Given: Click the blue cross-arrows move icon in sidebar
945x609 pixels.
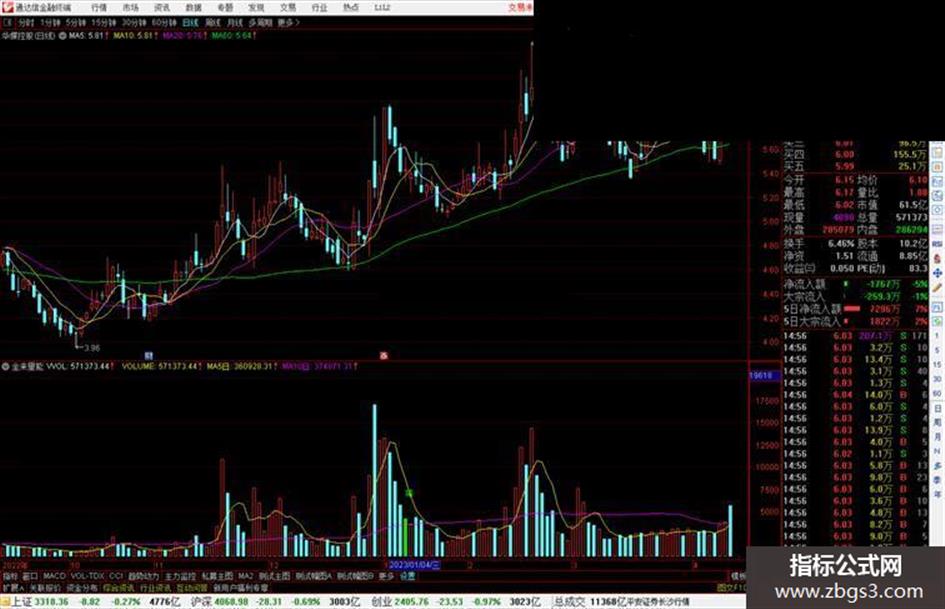Looking at the screenshot, I should (938, 273).
